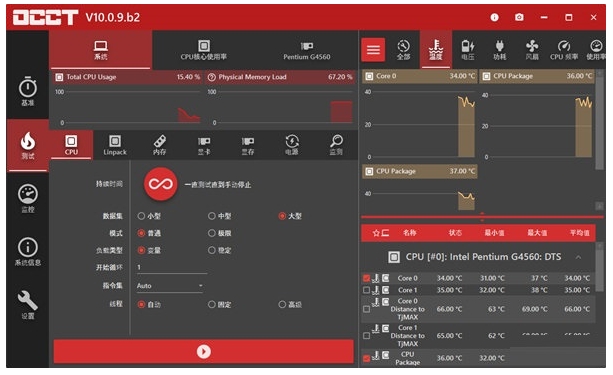Take a screenshot with the camera icon
The image size is (613, 375).
coord(519,17)
